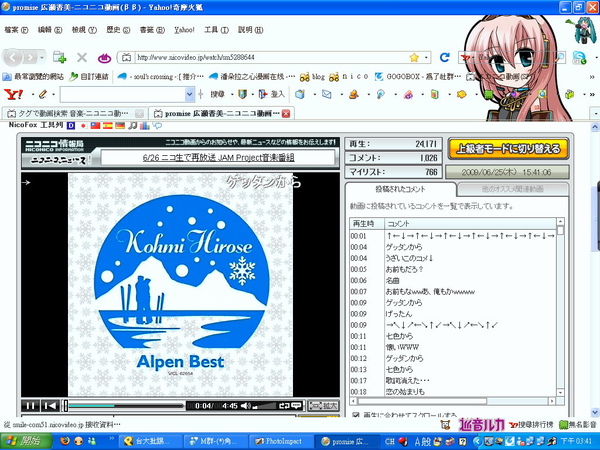
Task: Click the video seek bar
Action: pyautogui.click(x=124, y=406)
